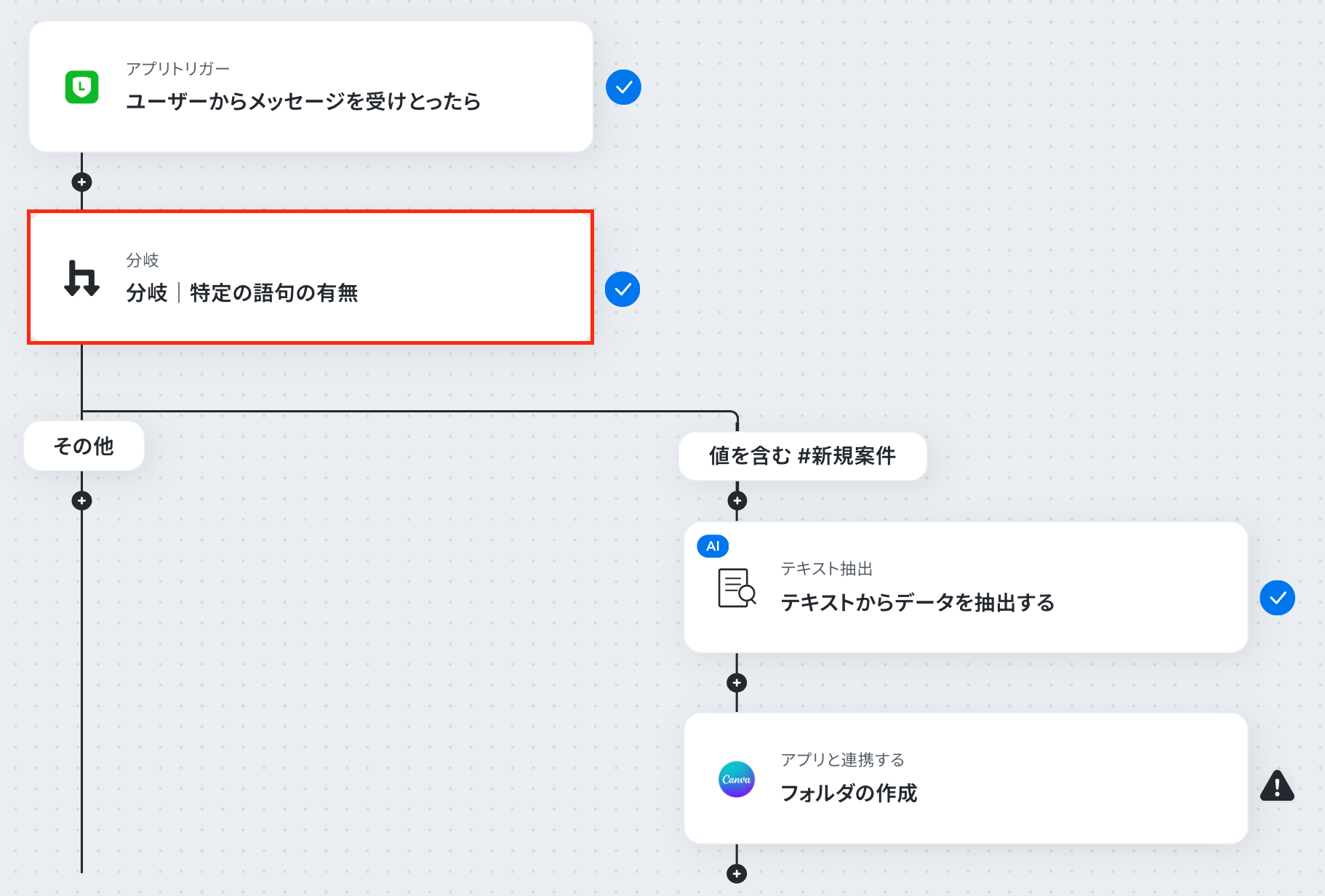1325x896 pixels.
Task: Click the branch arrows icon
Action: pyautogui.click(x=81, y=279)
